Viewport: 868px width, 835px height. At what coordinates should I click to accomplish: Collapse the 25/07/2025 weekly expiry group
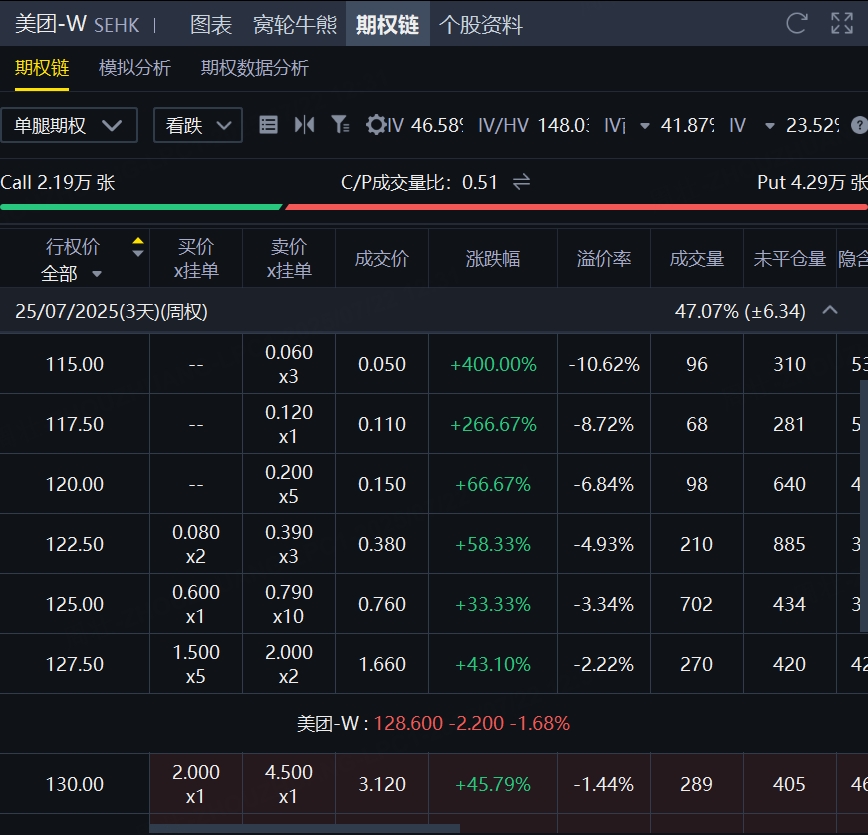[x=829, y=311]
